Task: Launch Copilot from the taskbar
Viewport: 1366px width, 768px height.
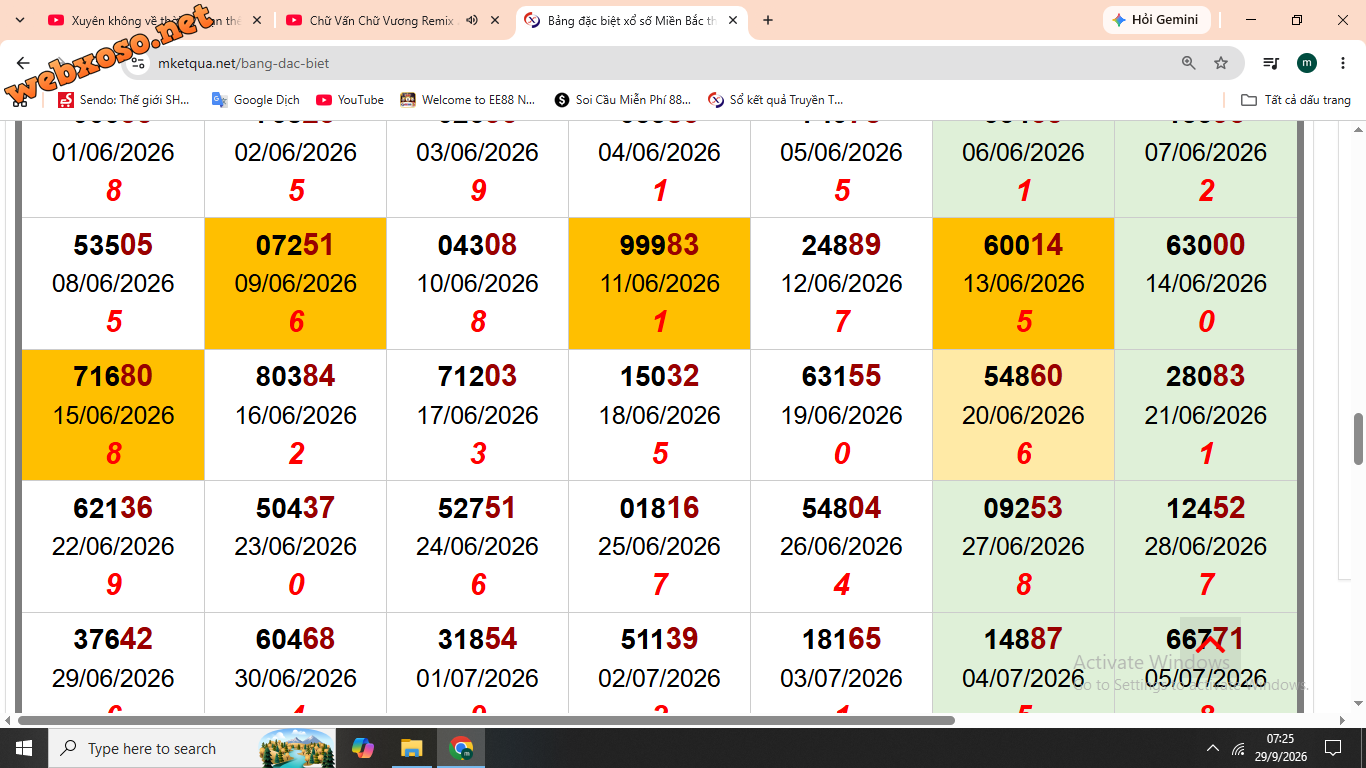Action: pyautogui.click(x=363, y=748)
